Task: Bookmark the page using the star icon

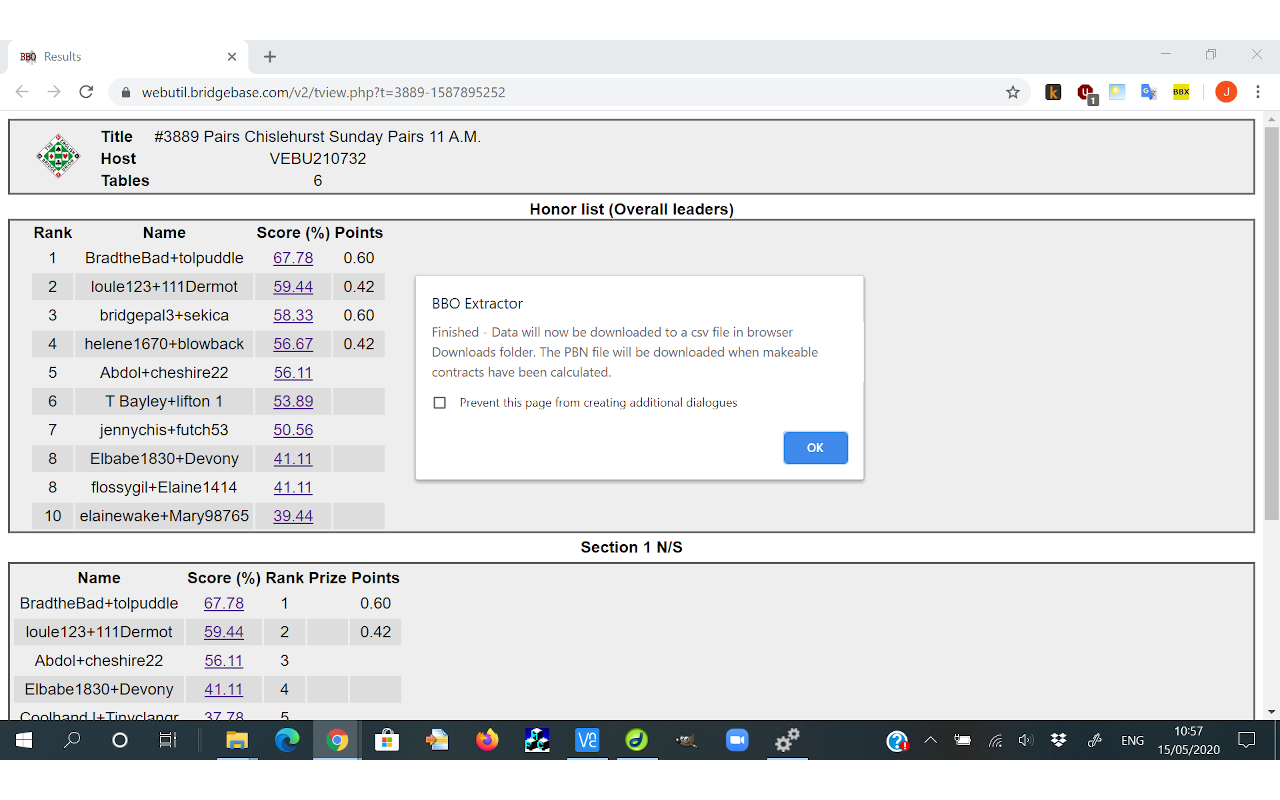Action: tap(1013, 91)
